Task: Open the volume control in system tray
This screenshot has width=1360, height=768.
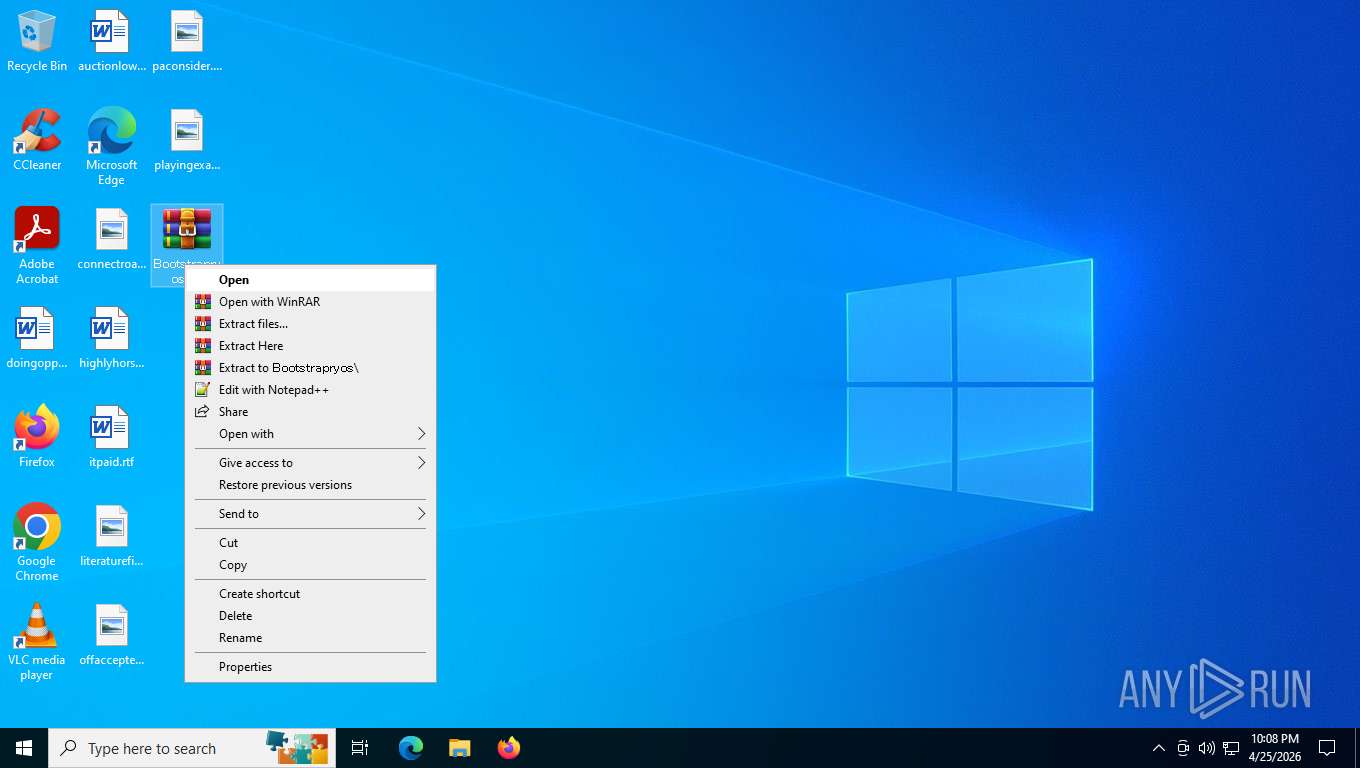Action: (1206, 748)
